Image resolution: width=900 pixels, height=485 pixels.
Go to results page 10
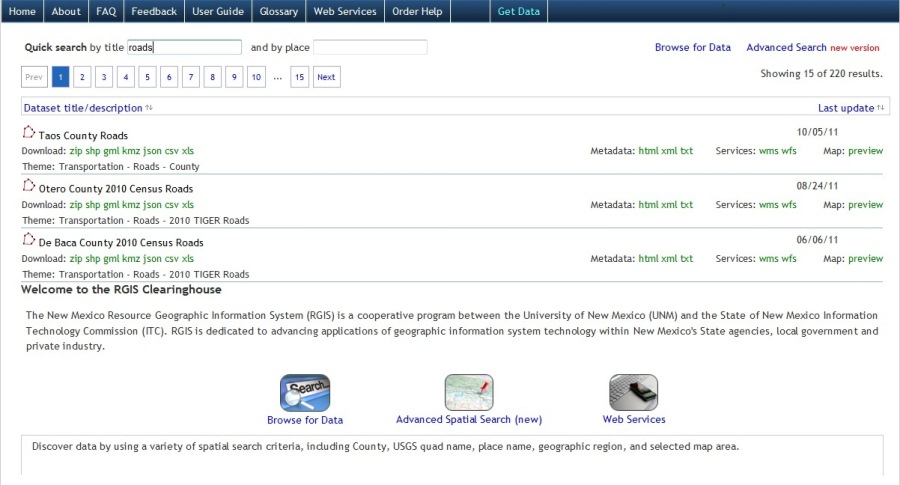(x=256, y=77)
